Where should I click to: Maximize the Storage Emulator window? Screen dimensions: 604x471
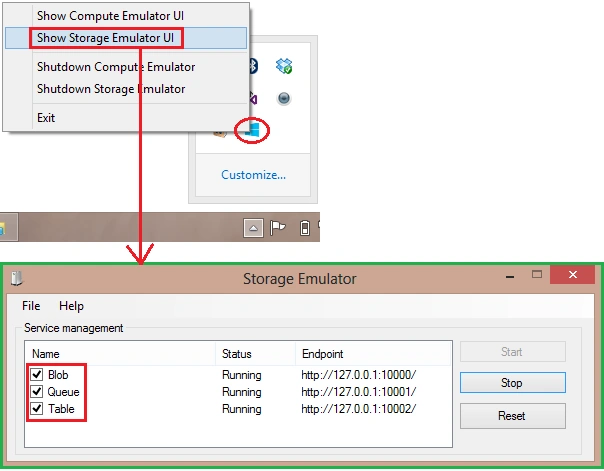tap(537, 274)
